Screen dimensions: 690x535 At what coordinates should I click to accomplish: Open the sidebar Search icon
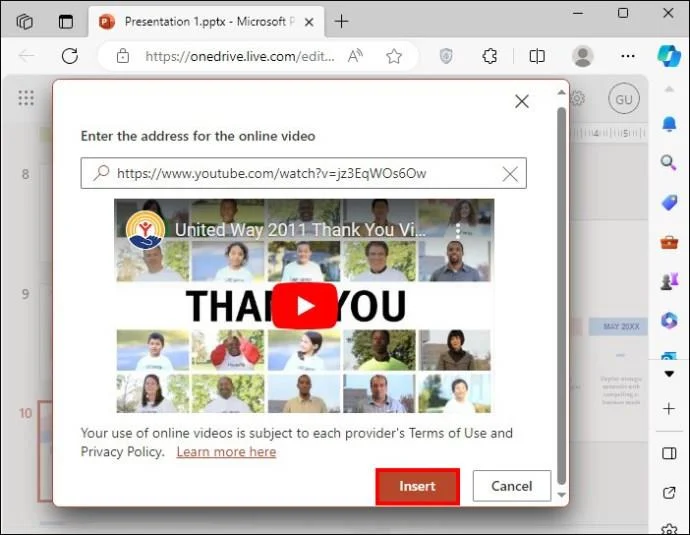pos(668,163)
